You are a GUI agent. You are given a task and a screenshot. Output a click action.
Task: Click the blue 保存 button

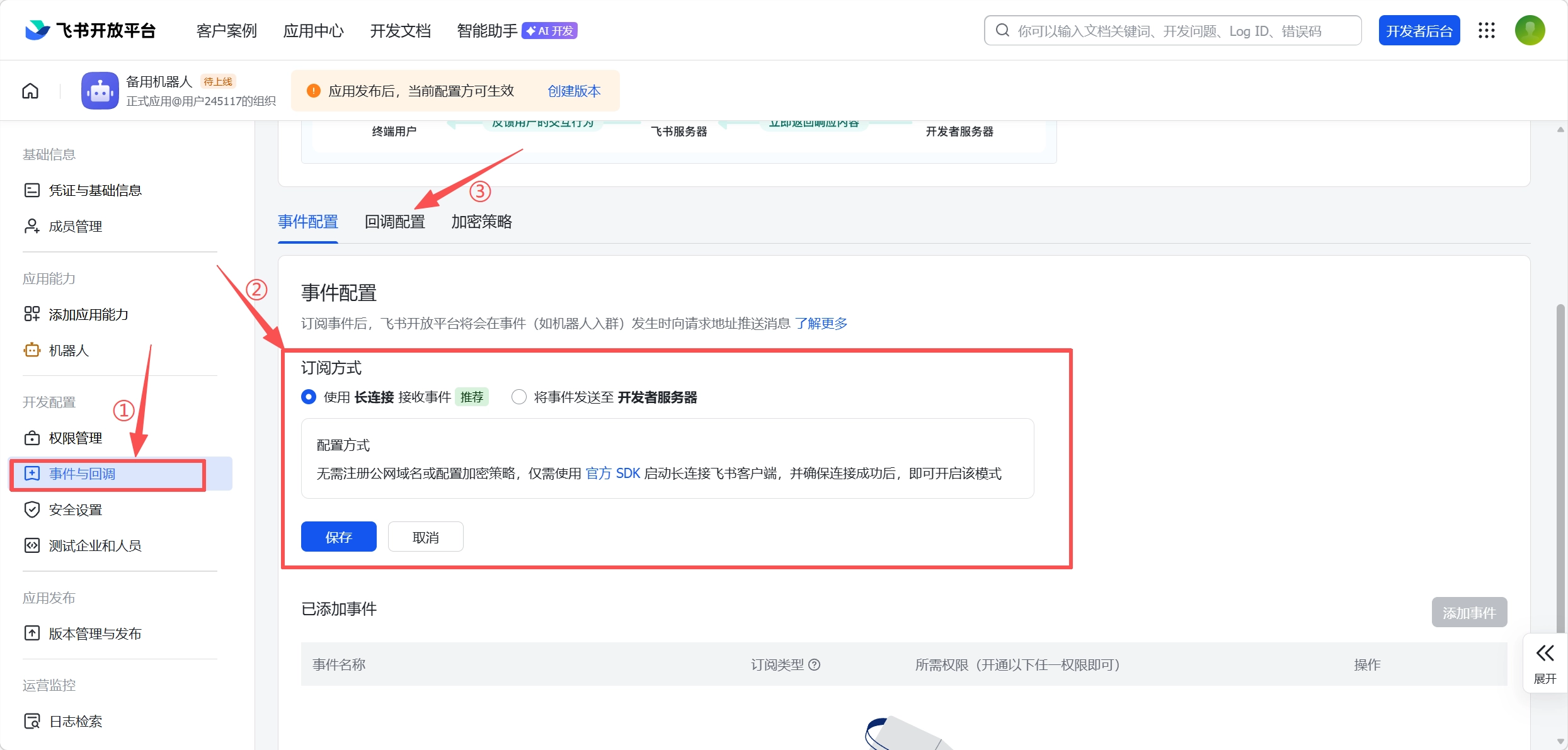coord(338,537)
